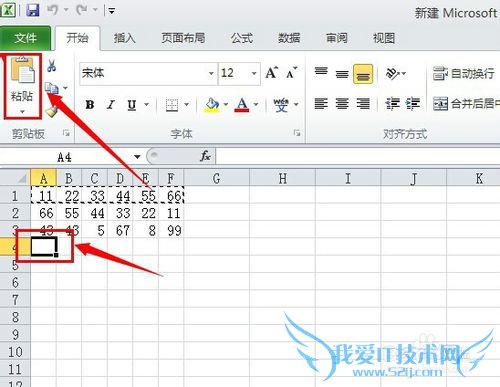
Task: Expand the fill color dropdown
Action: point(226,105)
